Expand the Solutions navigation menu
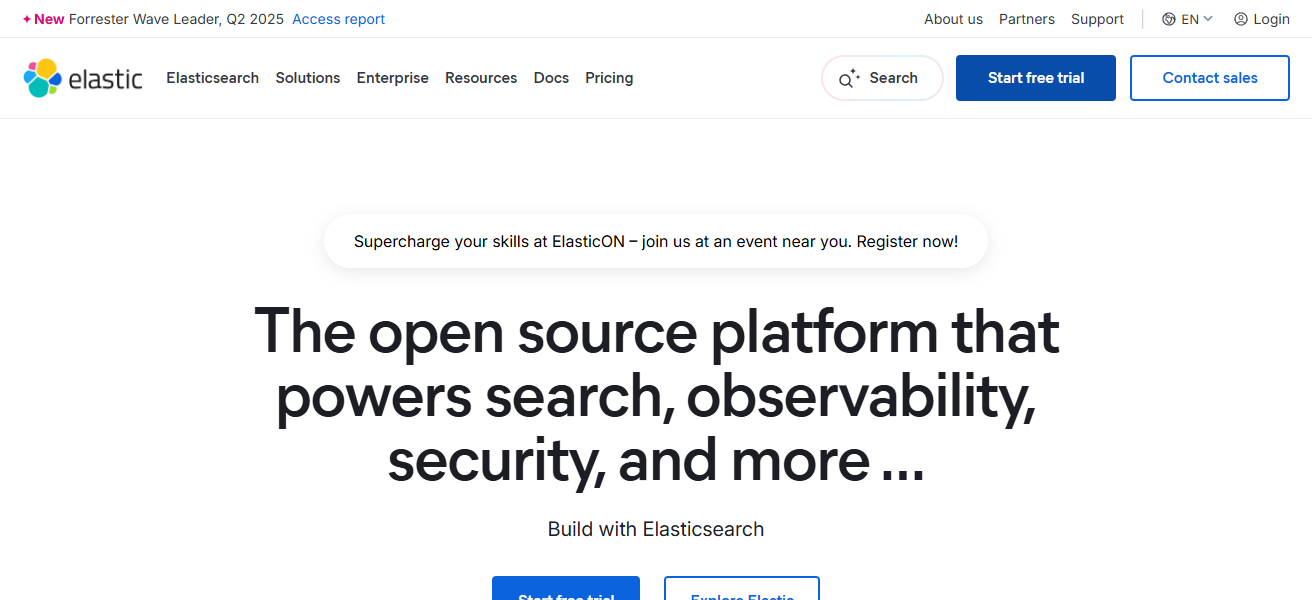 (x=307, y=78)
